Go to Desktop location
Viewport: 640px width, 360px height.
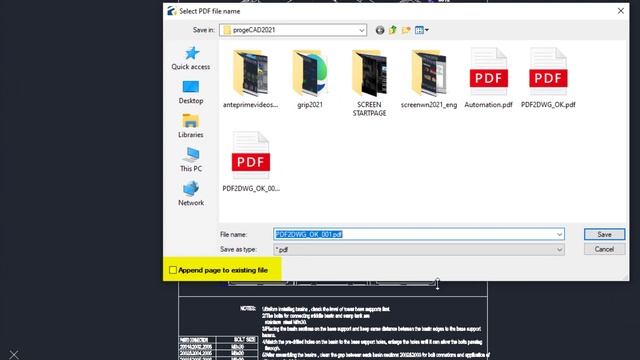point(191,93)
